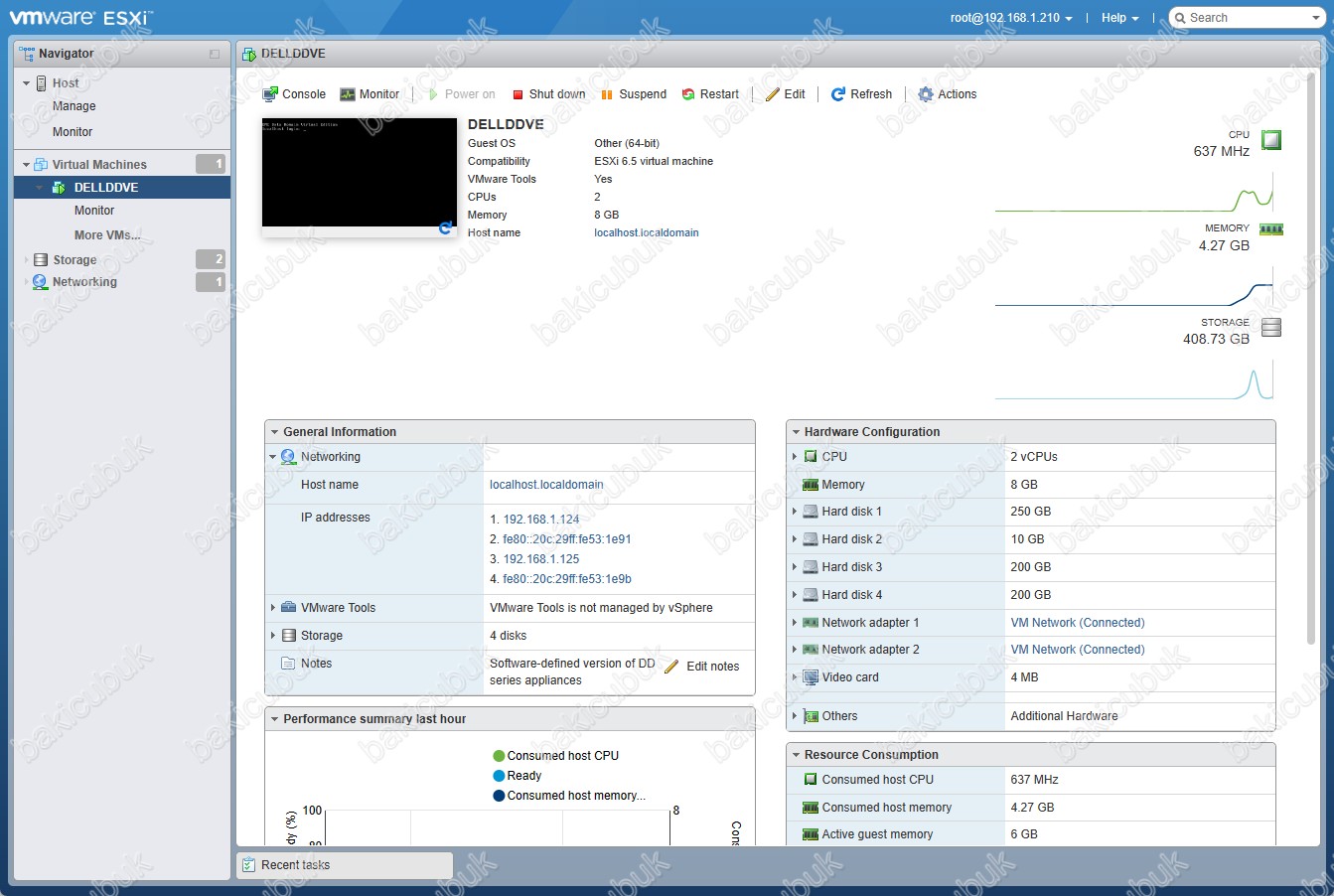Image resolution: width=1334 pixels, height=896 pixels.
Task: Collapse the General Information panel
Action: (x=274, y=432)
